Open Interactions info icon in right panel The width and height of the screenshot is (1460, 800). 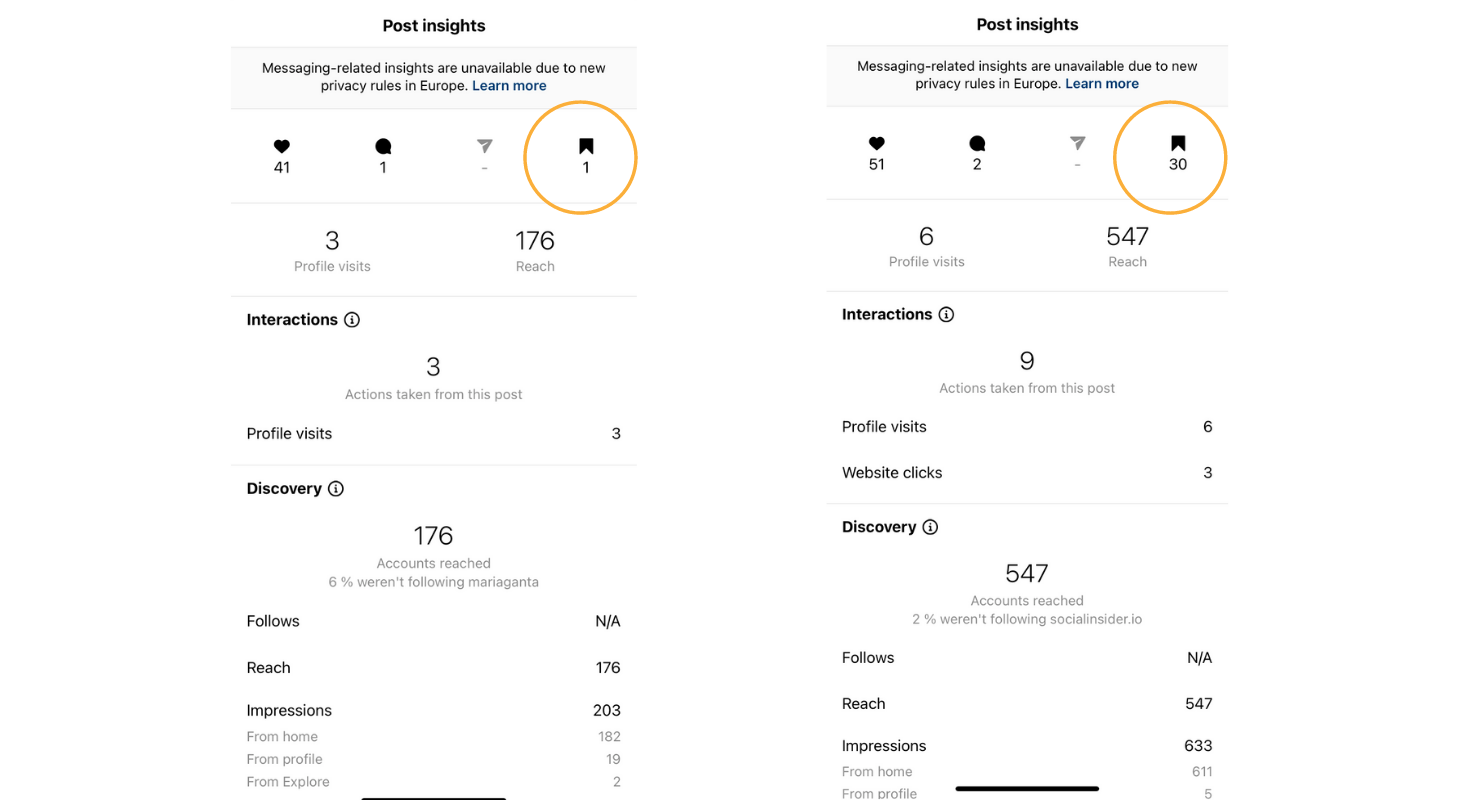coord(946,314)
